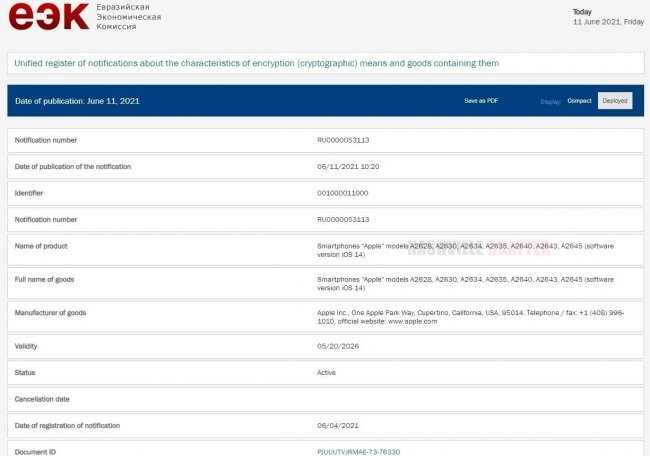Click the 06/11/2021 10:20 publication timestamp
Screen dimensions: 650x456
click(347, 166)
